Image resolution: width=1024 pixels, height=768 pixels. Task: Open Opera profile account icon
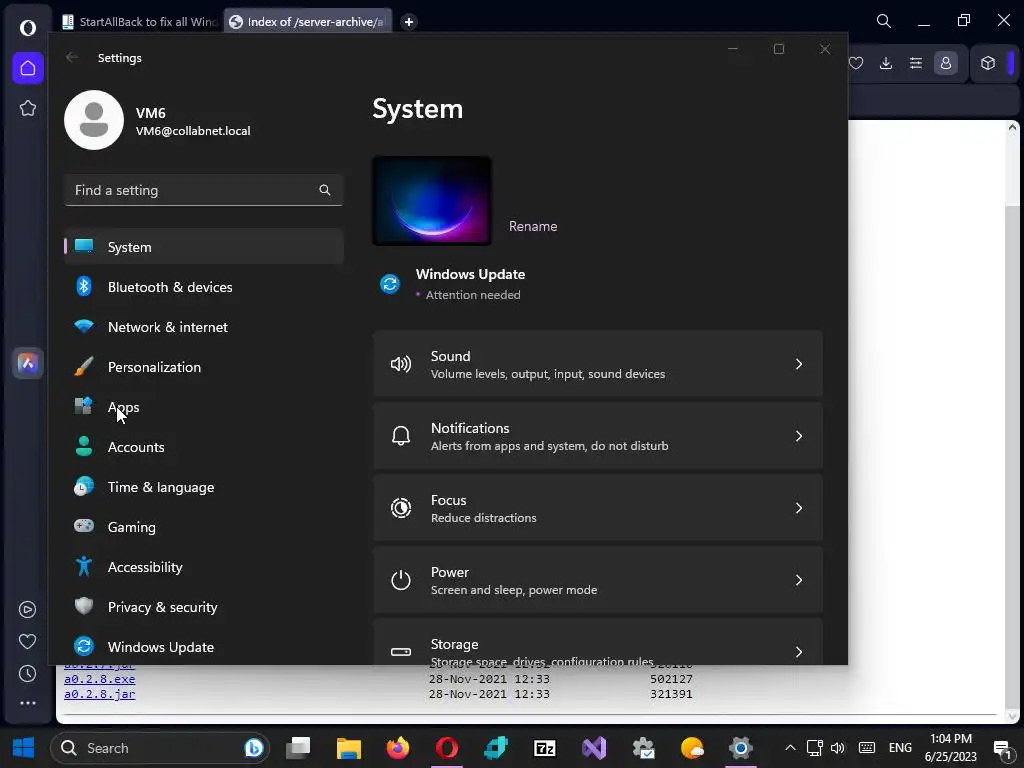946,63
